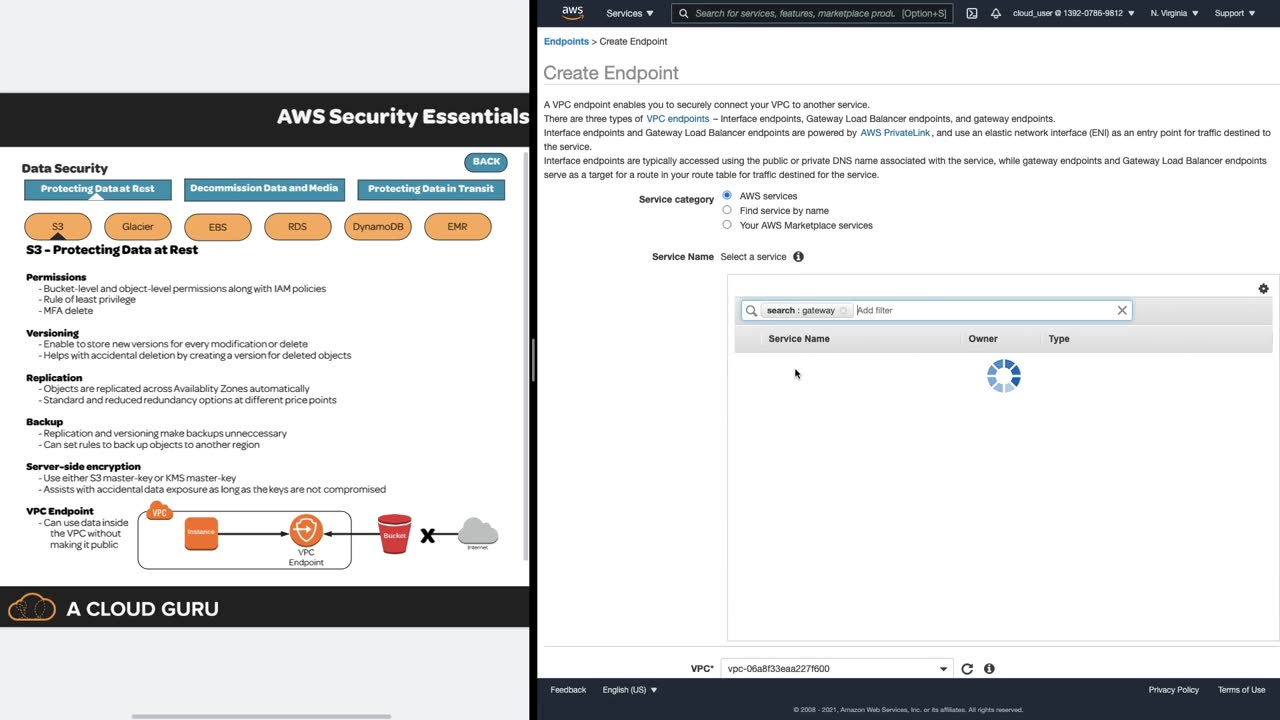Viewport: 1280px width, 720px height.
Task: Open the VPC selection dropdown
Action: click(x=837, y=668)
